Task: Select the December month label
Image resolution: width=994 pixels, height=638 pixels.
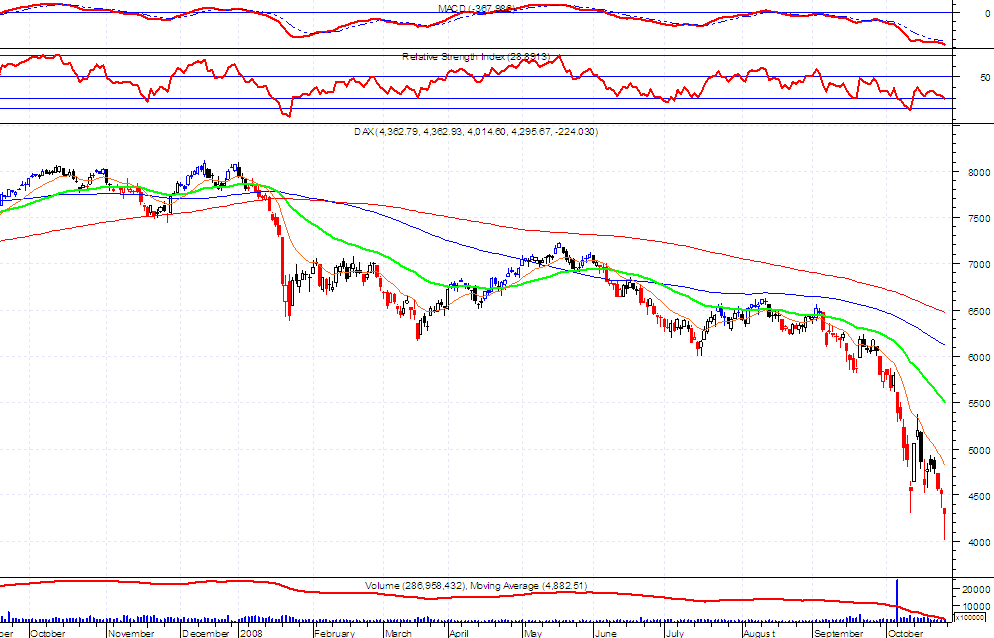Action: 206,633
